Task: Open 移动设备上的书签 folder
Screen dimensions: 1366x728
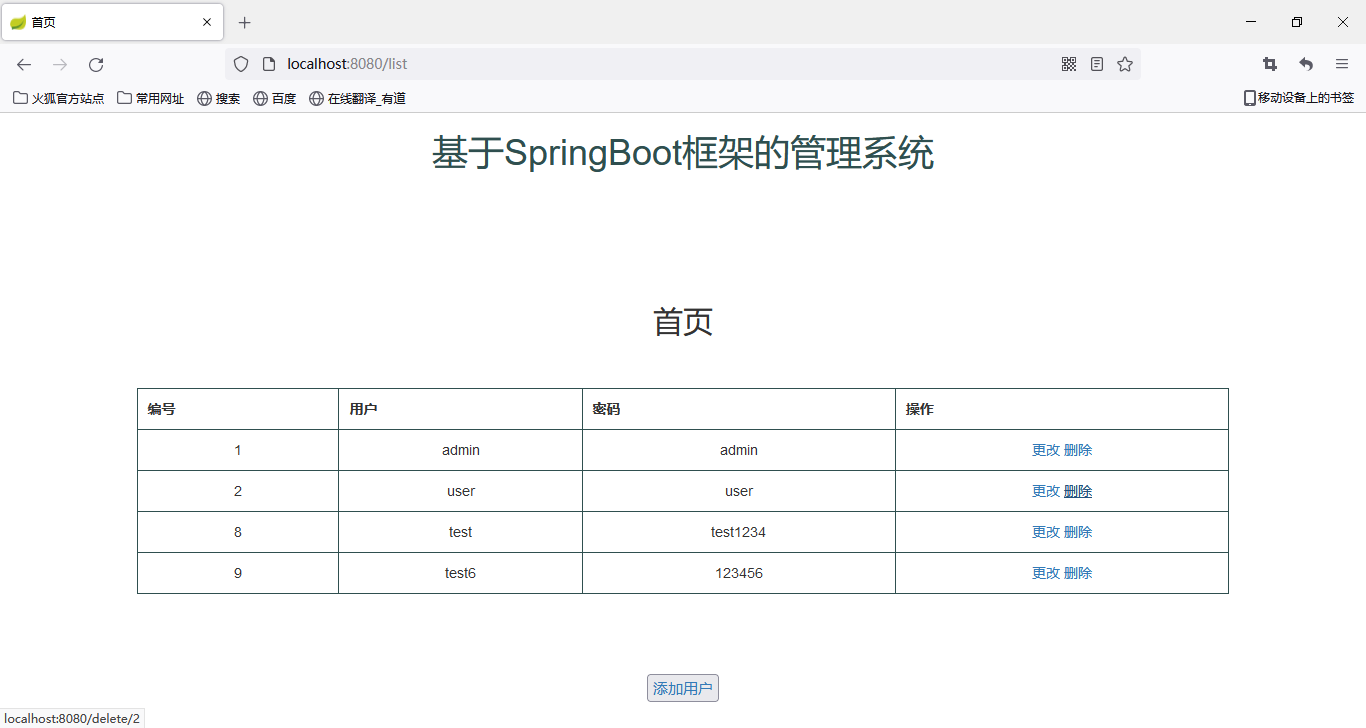Action: (x=1299, y=98)
